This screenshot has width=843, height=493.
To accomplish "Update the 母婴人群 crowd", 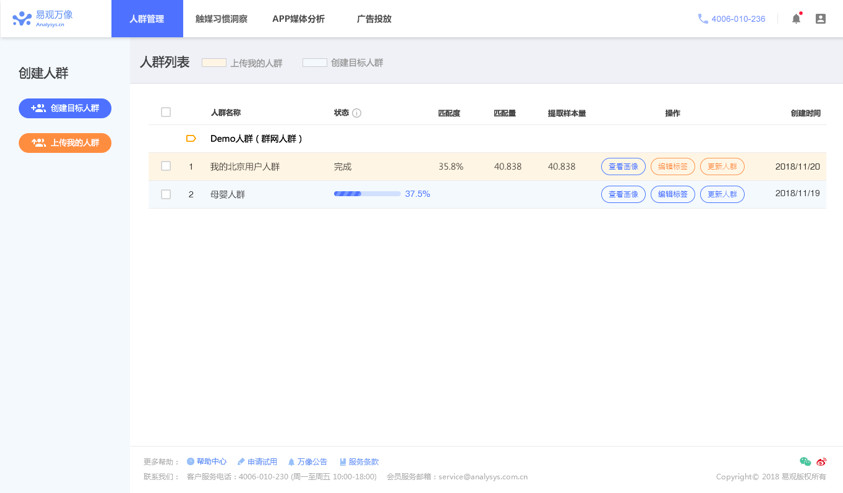I will pyautogui.click(x=722, y=194).
